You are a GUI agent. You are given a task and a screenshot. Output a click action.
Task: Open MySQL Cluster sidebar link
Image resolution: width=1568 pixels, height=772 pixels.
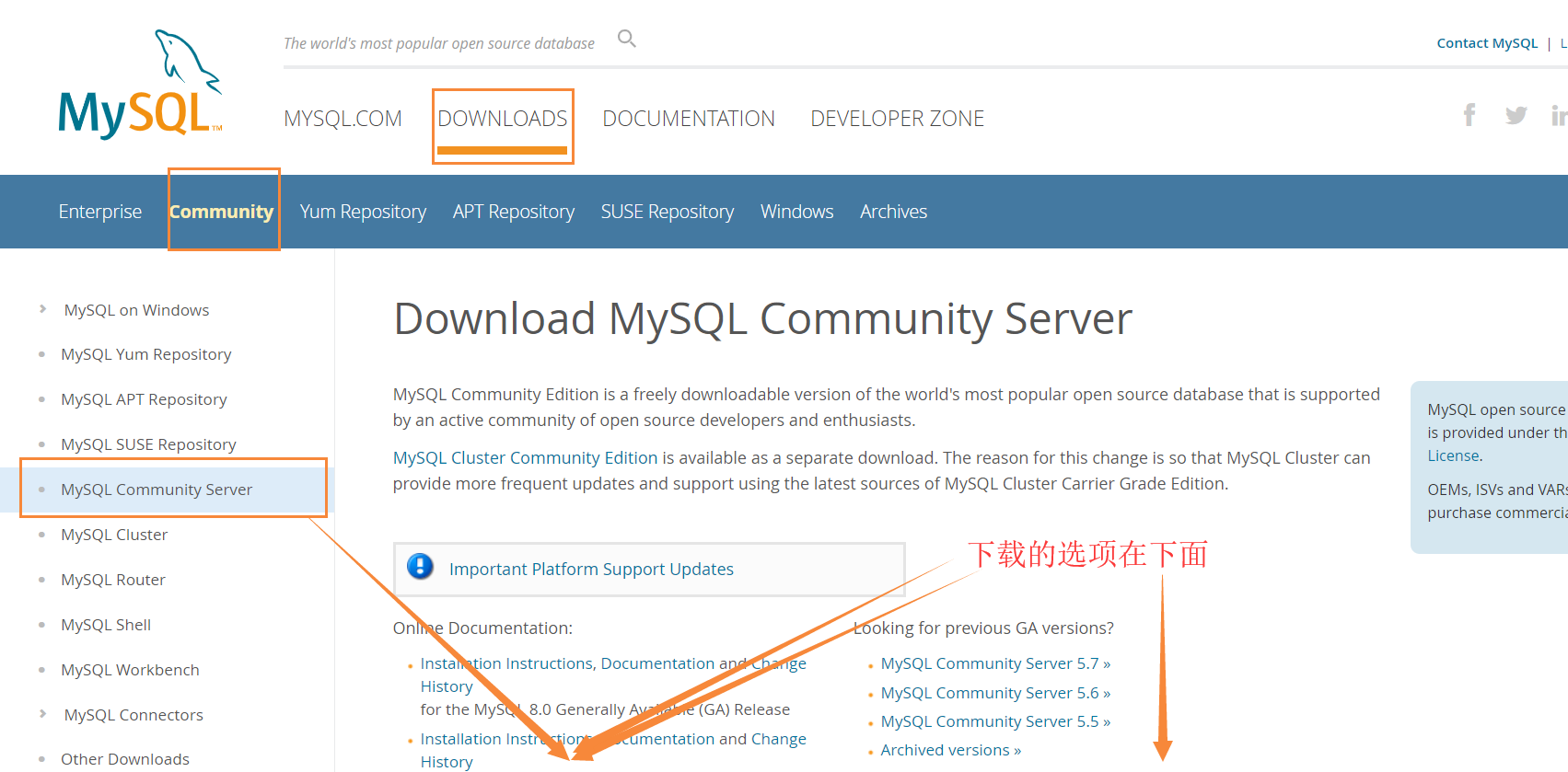[x=114, y=535]
